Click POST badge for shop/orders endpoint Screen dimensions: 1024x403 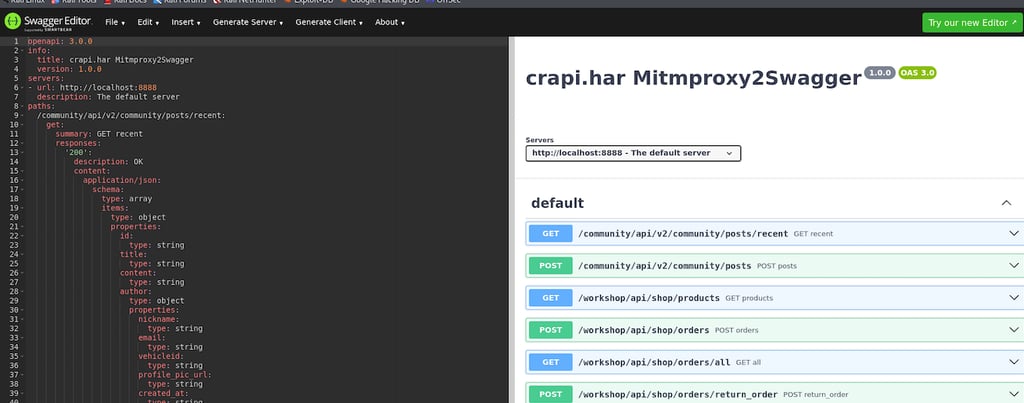551,330
